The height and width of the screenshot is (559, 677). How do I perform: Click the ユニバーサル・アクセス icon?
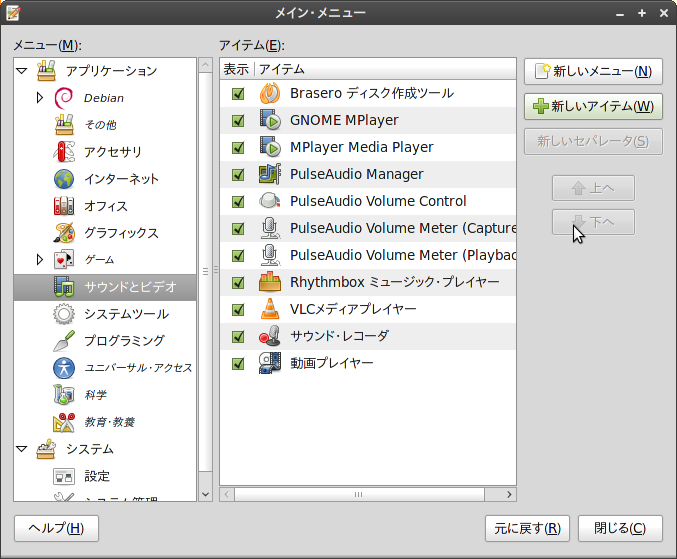[x=64, y=368]
